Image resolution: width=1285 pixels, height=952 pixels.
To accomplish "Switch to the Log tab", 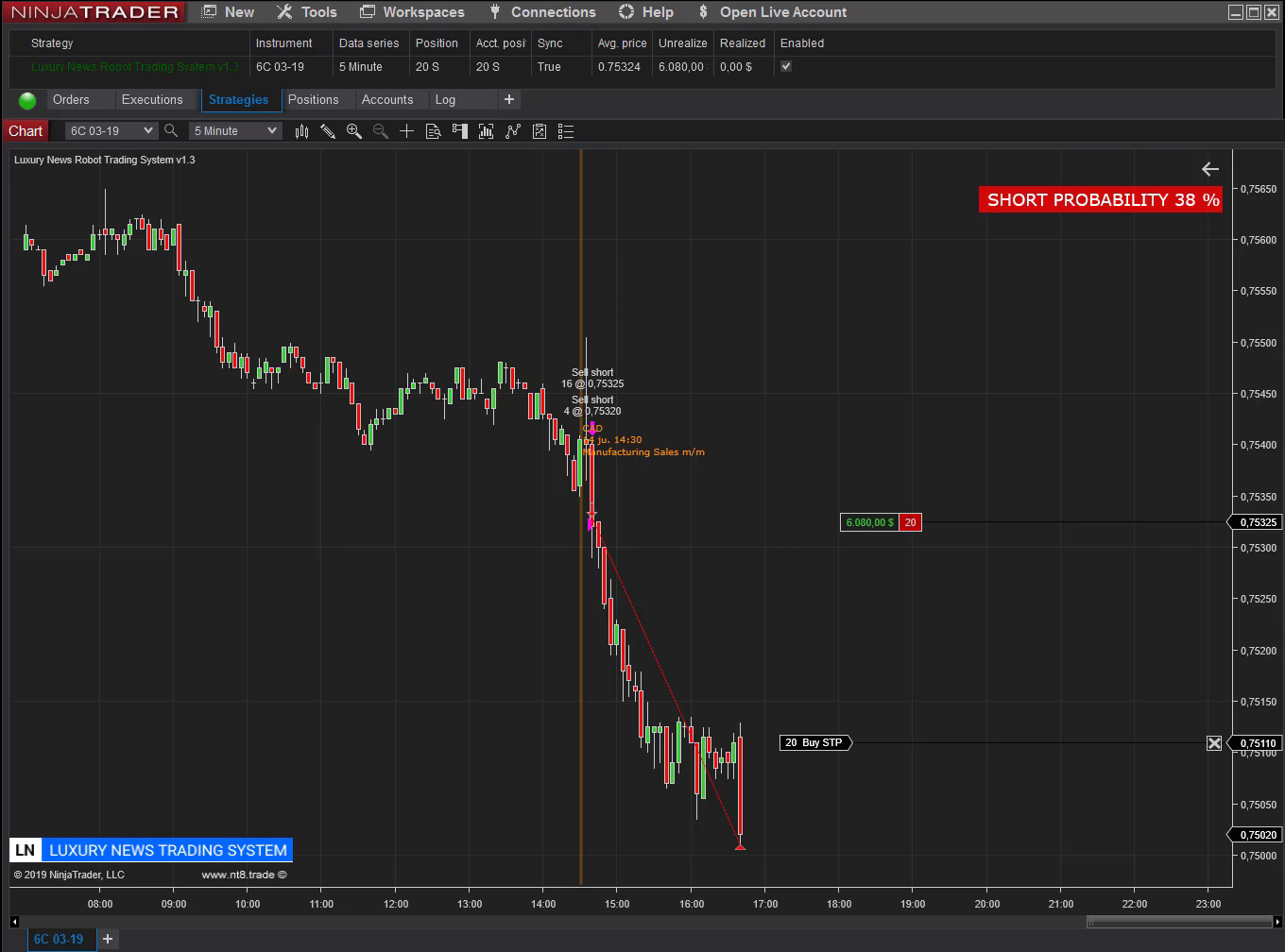I will pos(445,99).
